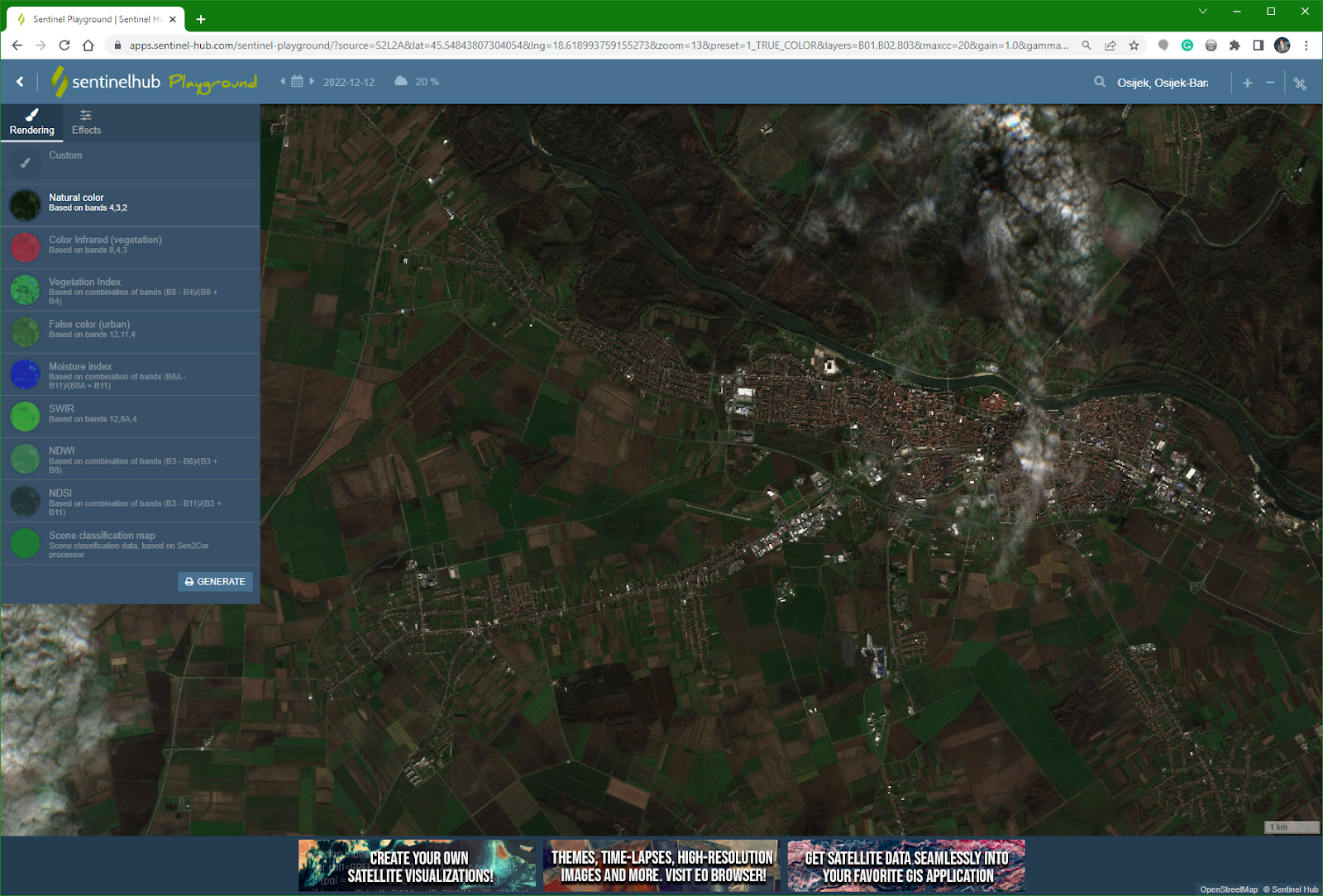Go to the next date arrow
Image resolution: width=1323 pixels, height=896 pixels.
click(312, 81)
